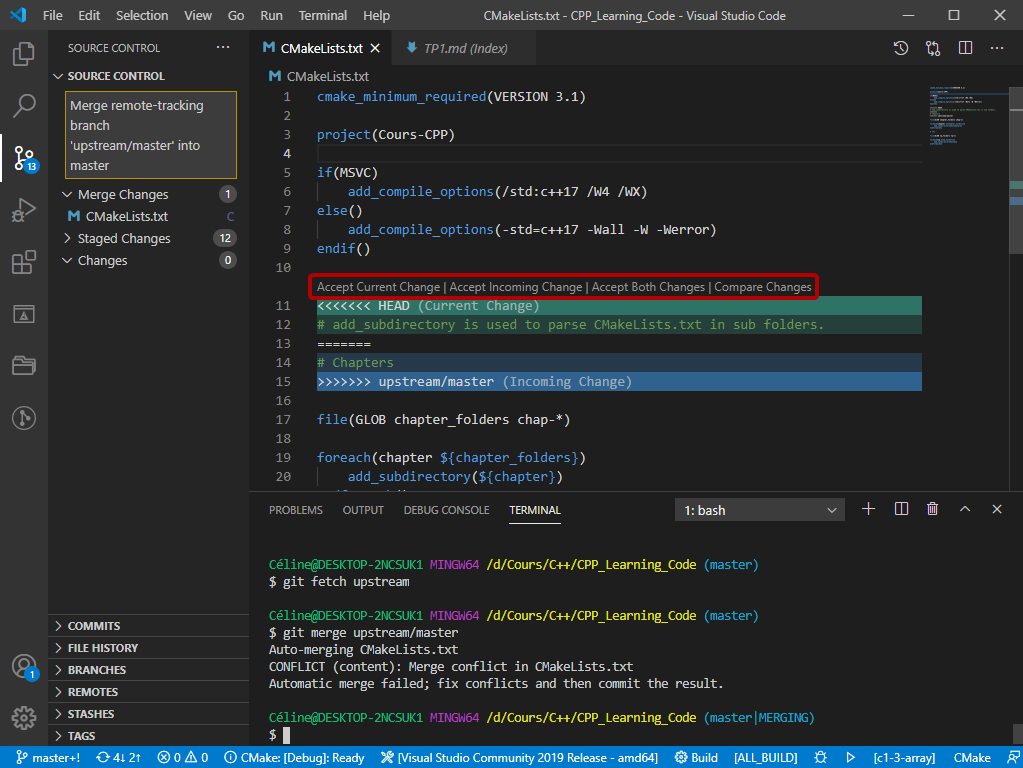
Task: Click the commit message input box
Action: pyautogui.click(x=151, y=135)
